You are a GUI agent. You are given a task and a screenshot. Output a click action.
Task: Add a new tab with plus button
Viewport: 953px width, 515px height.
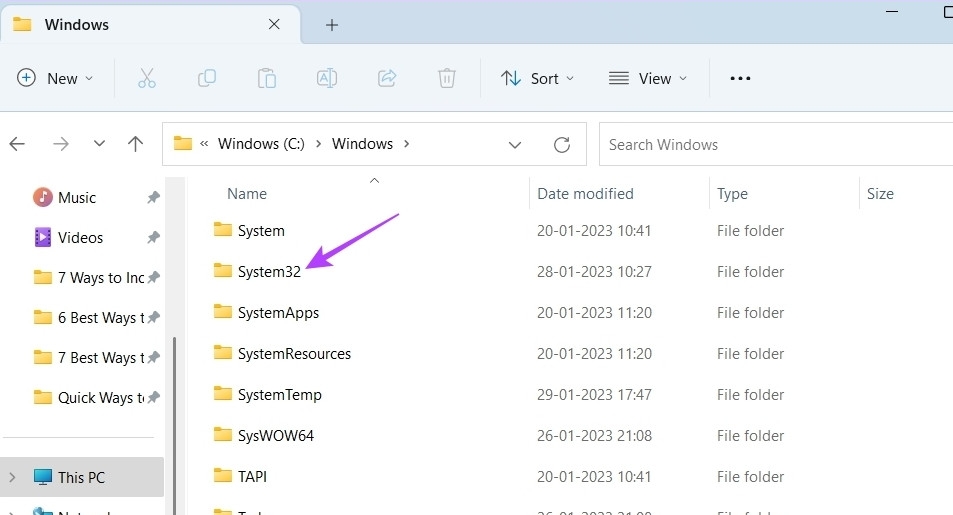point(331,25)
